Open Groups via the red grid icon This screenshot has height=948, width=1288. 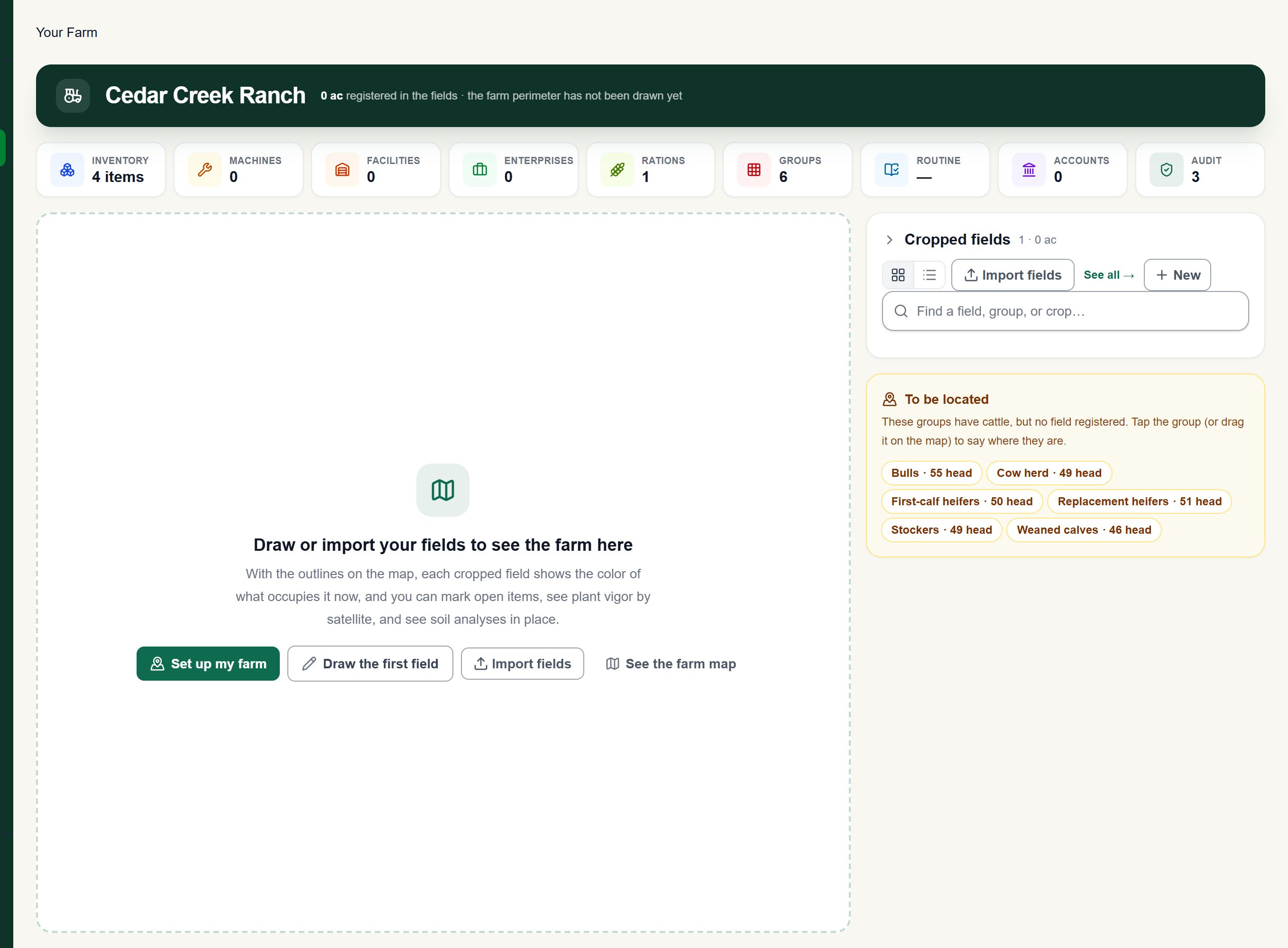click(x=754, y=170)
